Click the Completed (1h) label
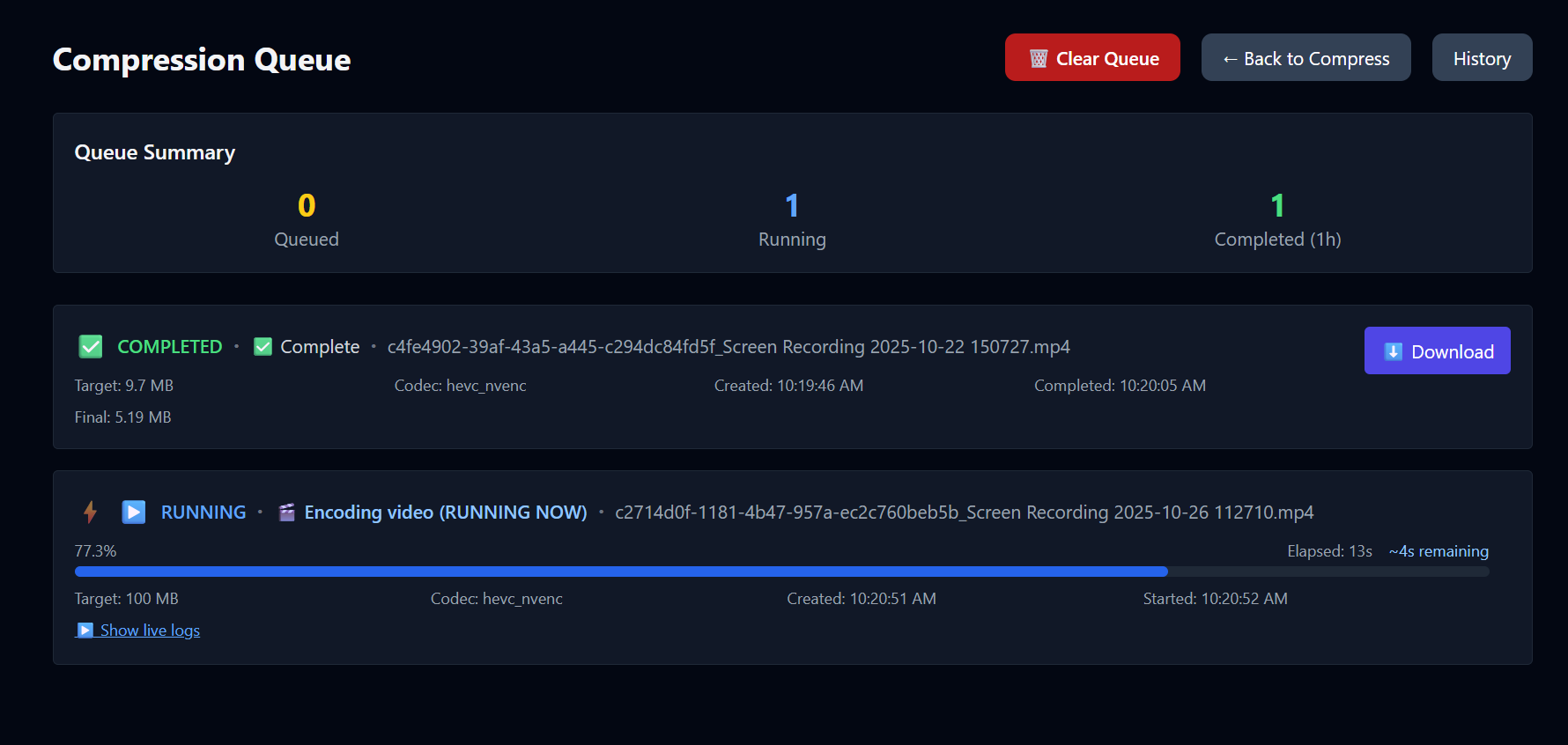Screen dimensions: 1568x745 (1277, 240)
